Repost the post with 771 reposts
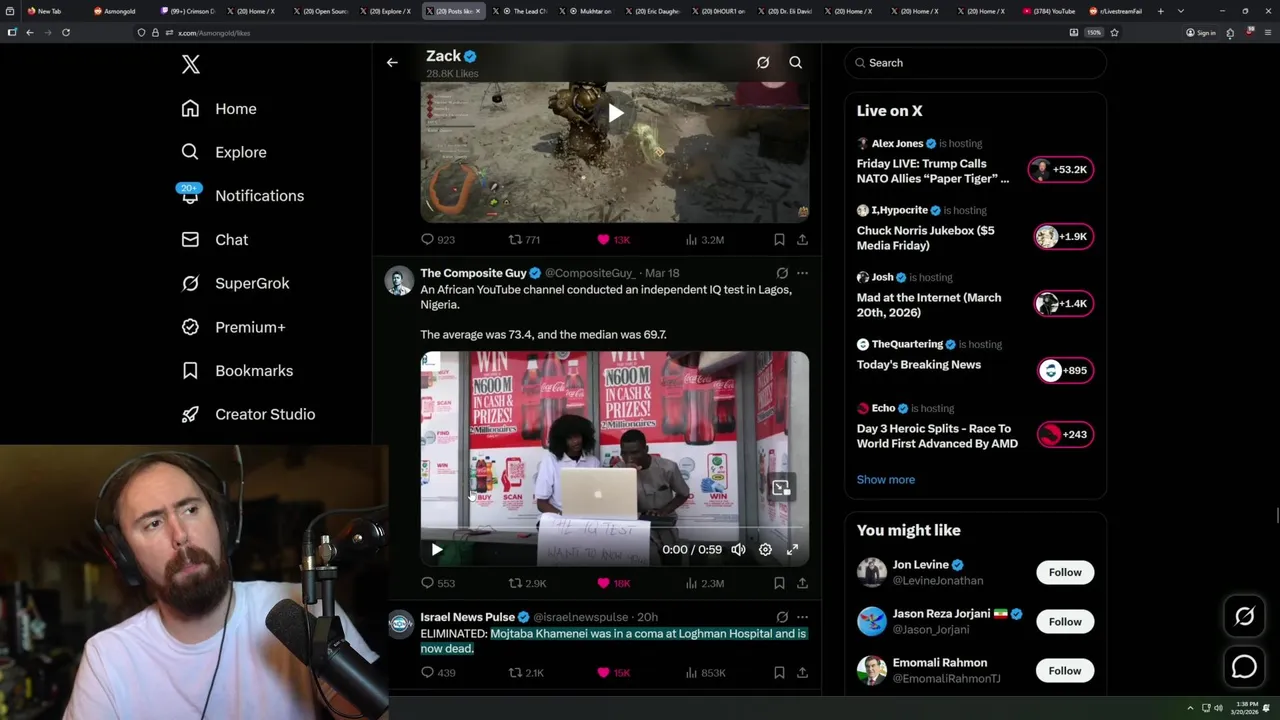The width and height of the screenshot is (1280, 720). pyautogui.click(x=525, y=240)
